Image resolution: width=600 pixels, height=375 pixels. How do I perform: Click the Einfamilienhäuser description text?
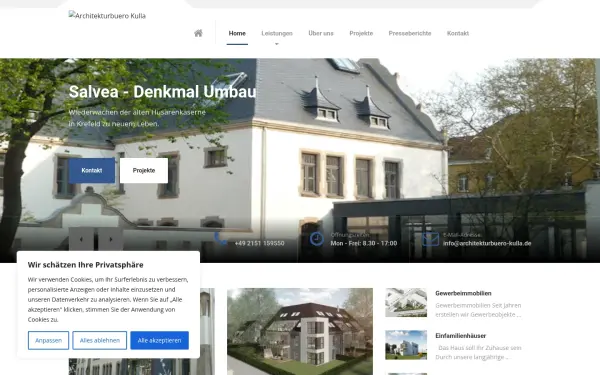pos(478,352)
